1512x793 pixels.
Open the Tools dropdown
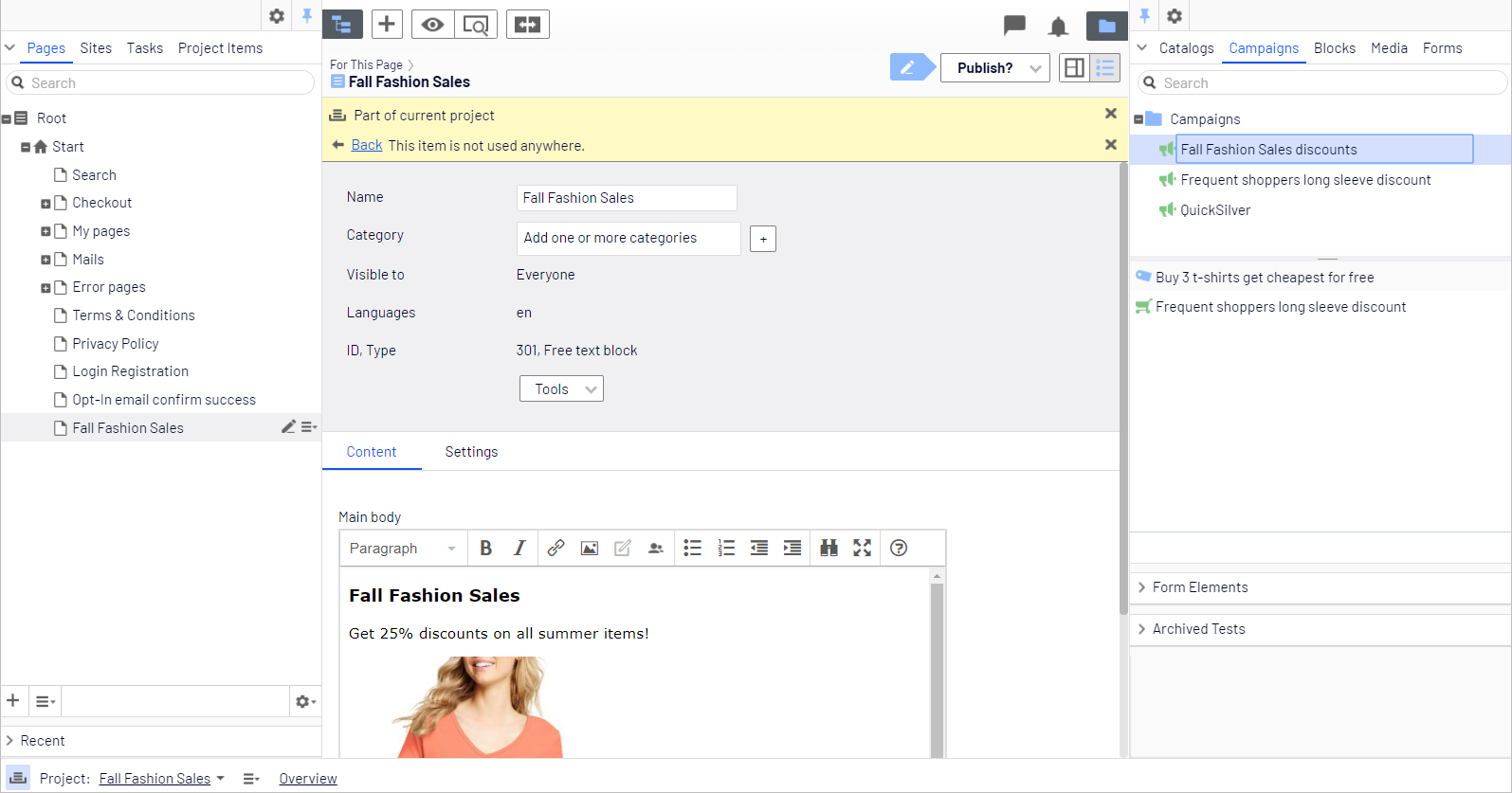(561, 388)
